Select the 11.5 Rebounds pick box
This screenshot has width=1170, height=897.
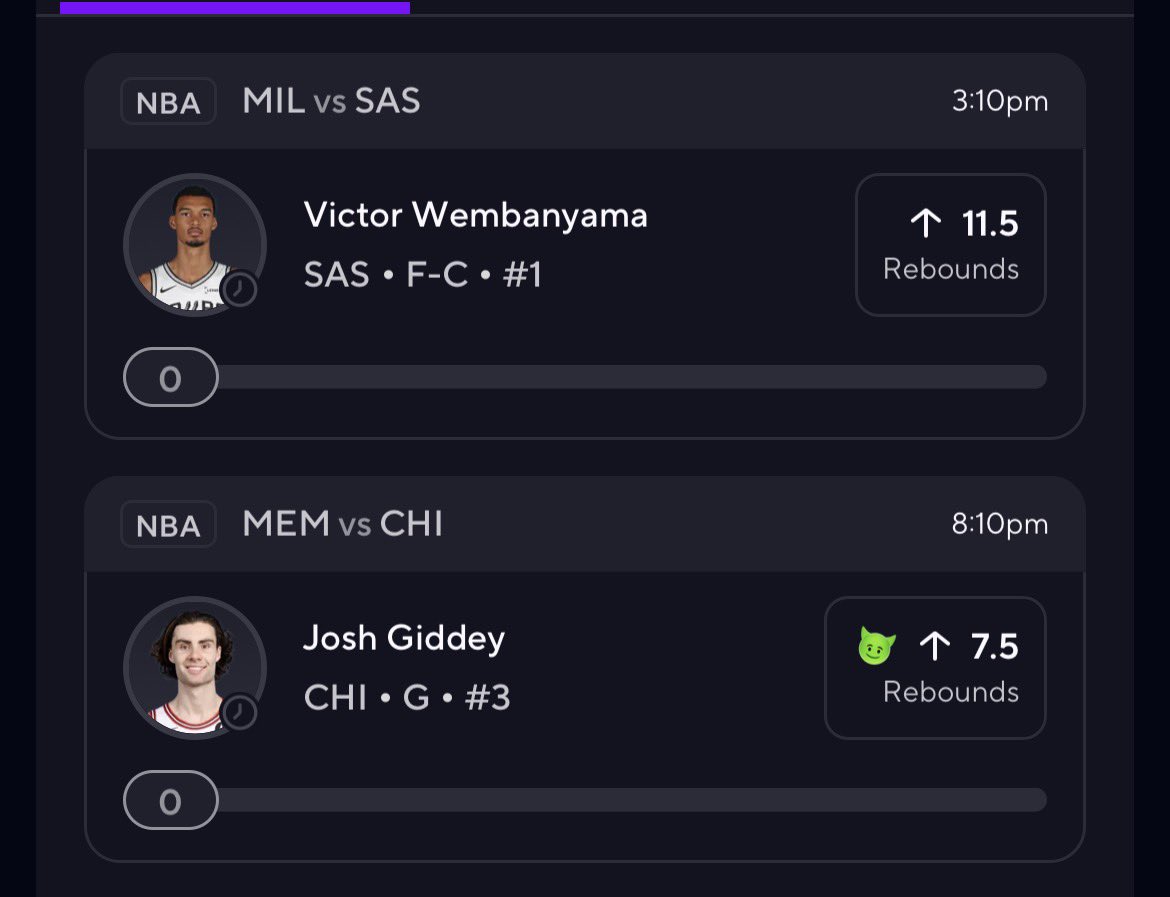click(x=950, y=245)
